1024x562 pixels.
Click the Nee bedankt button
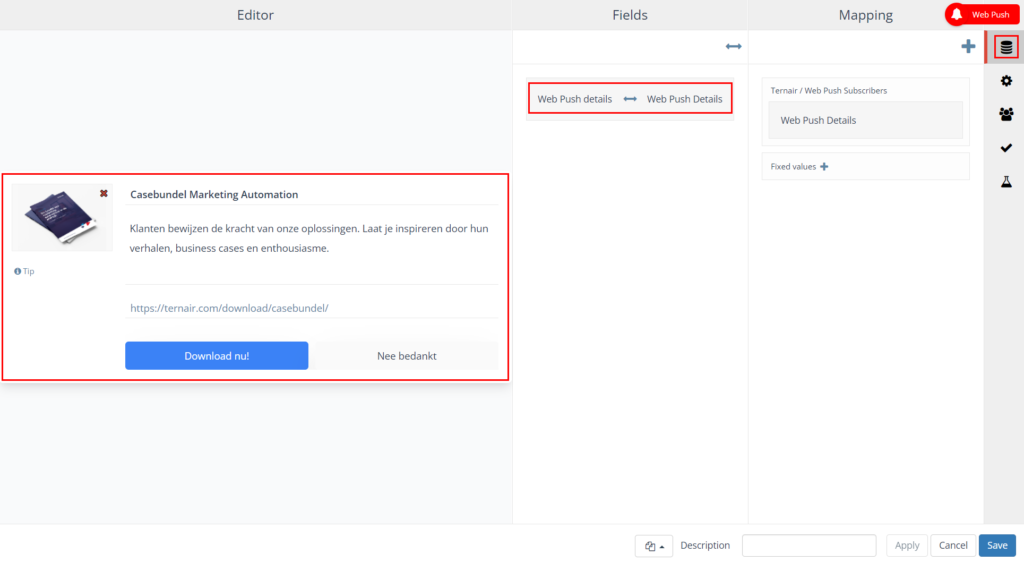(406, 356)
